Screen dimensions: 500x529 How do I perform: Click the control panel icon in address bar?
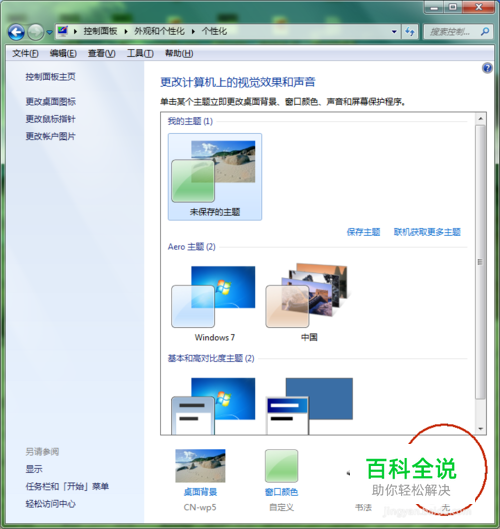(x=63, y=31)
